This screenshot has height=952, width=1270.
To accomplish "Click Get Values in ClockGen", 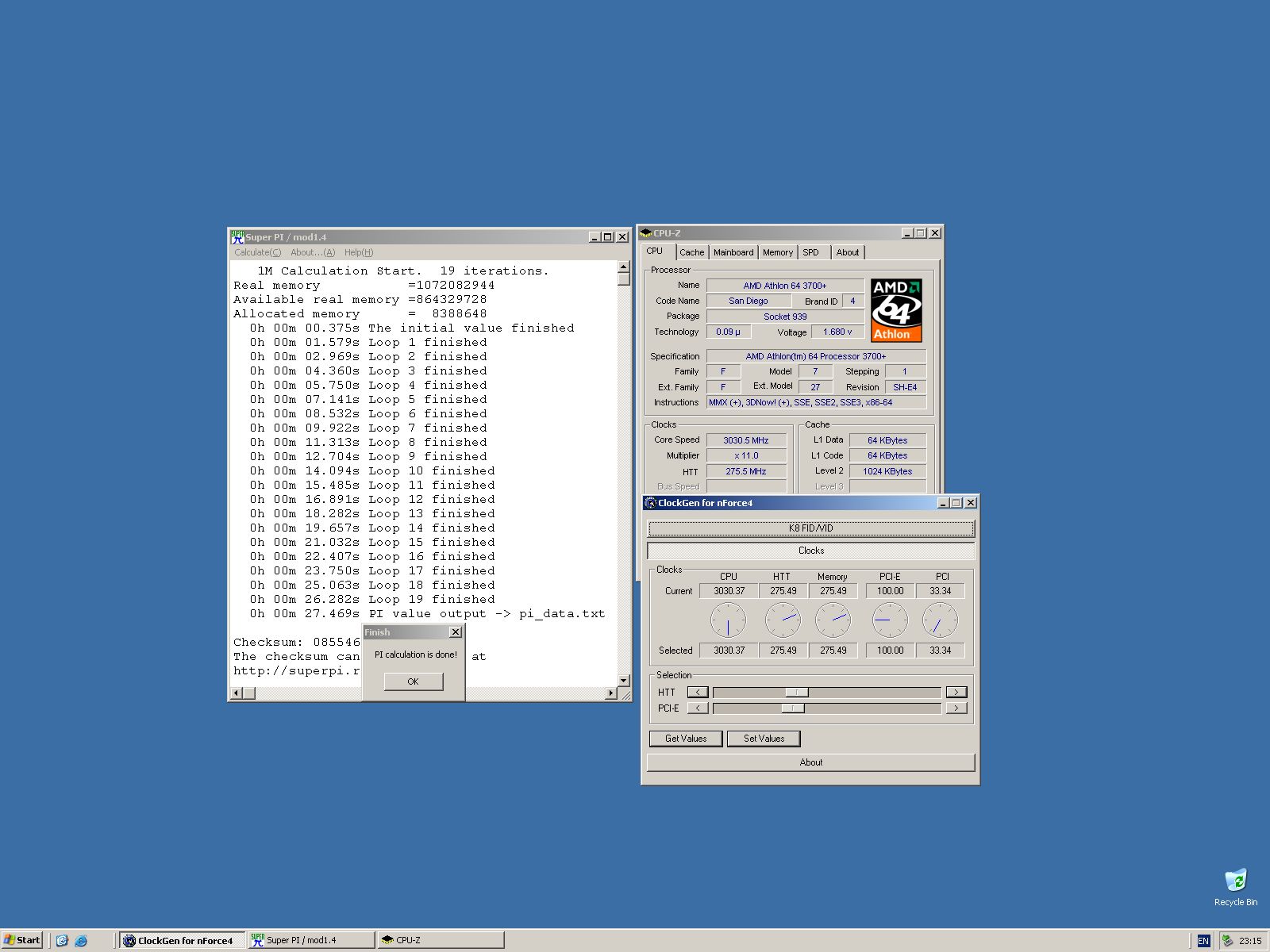I will click(686, 739).
